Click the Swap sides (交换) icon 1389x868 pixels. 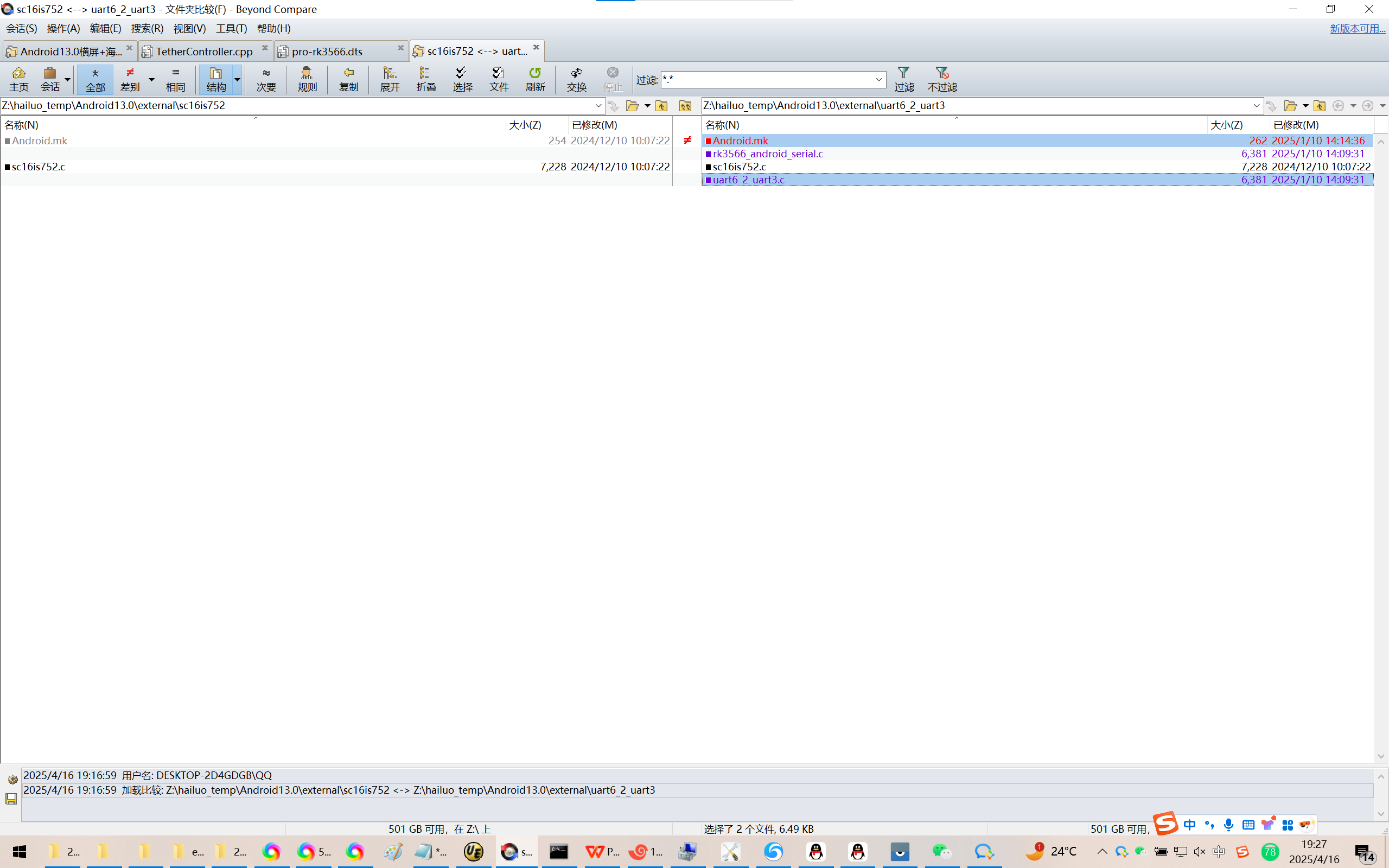click(x=576, y=79)
